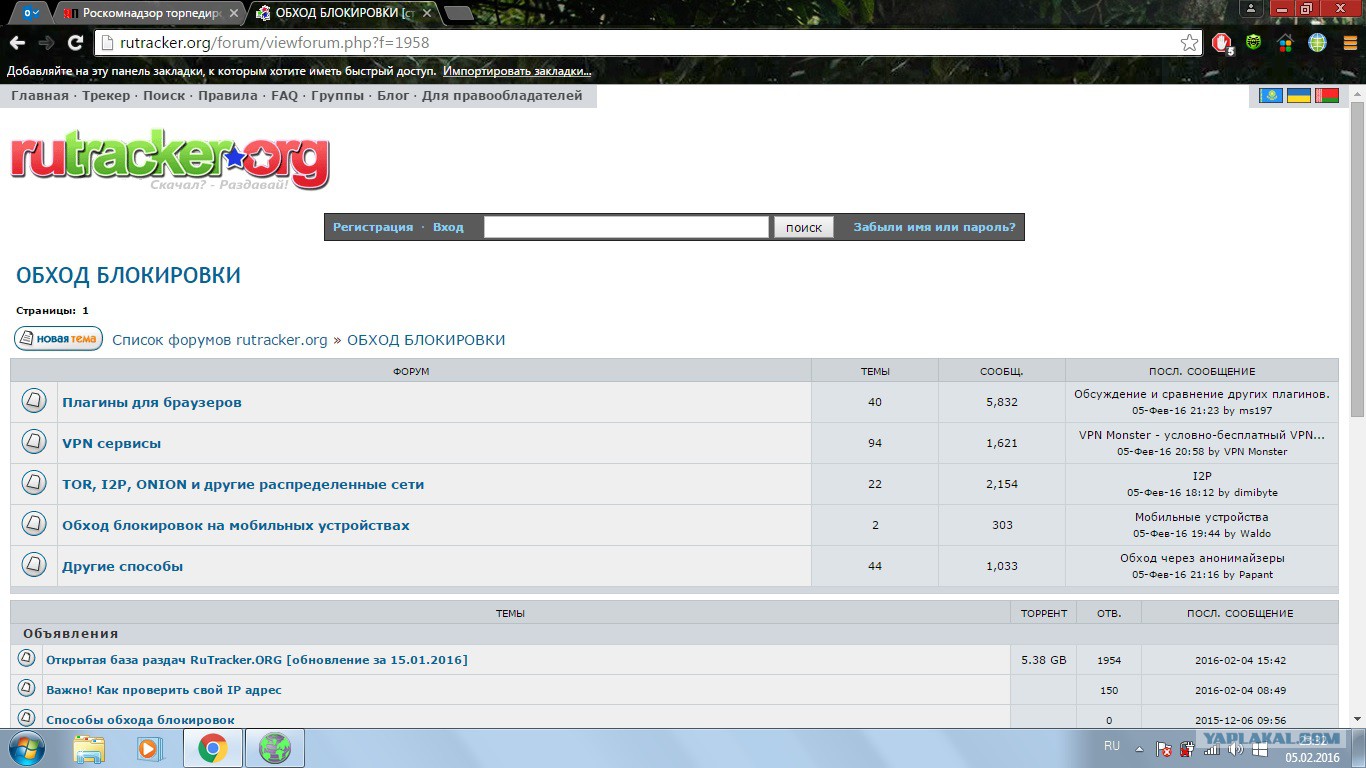The width and height of the screenshot is (1366, 768).
Task: Open the globe shield proxy extension
Action: [1318, 43]
